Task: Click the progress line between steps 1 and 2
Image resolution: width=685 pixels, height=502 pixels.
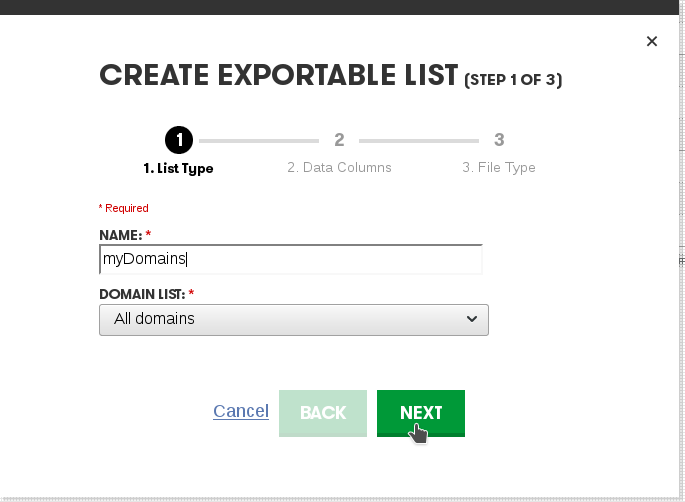Action: pos(259,141)
